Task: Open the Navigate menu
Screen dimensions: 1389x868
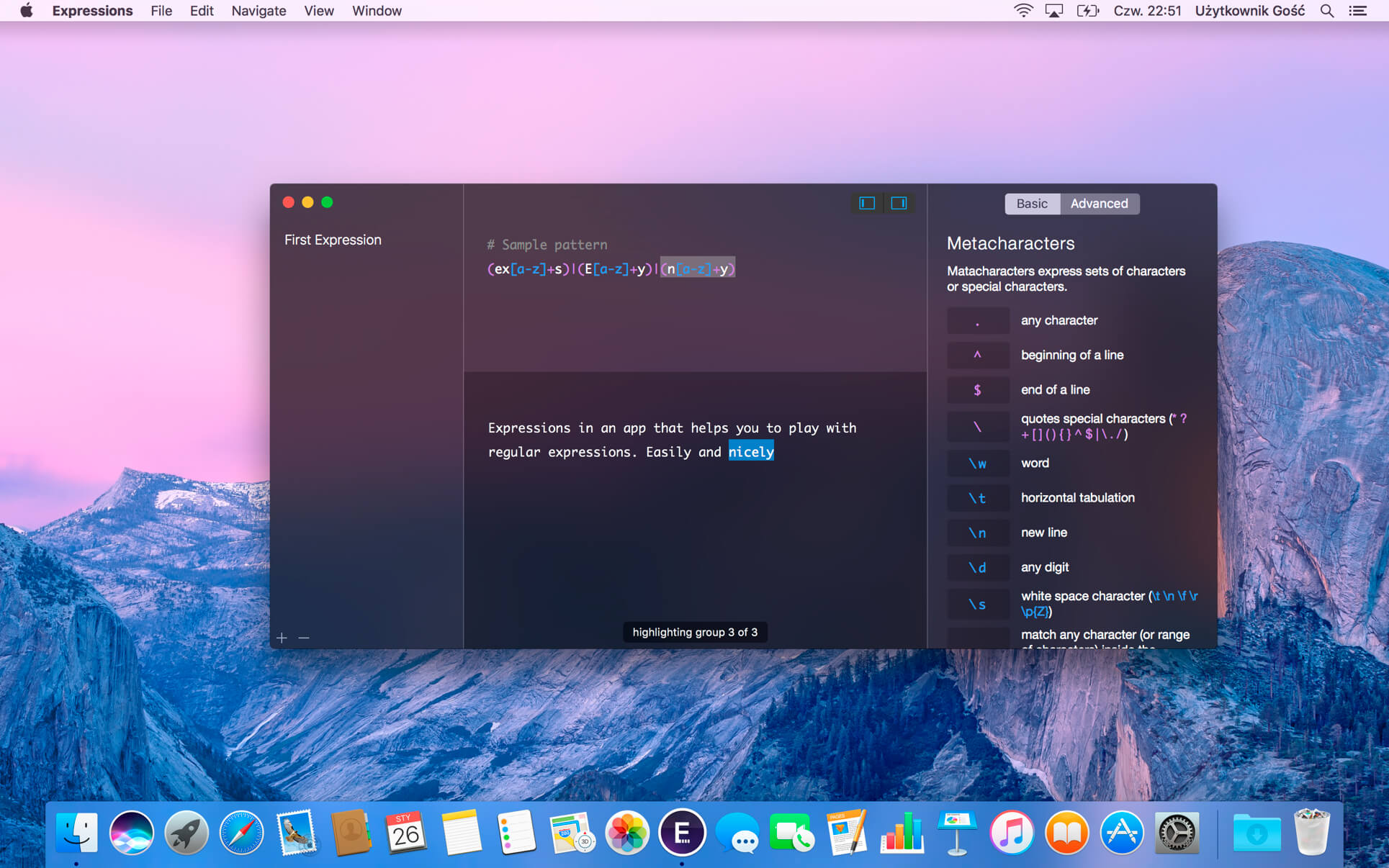Action: 259,11
